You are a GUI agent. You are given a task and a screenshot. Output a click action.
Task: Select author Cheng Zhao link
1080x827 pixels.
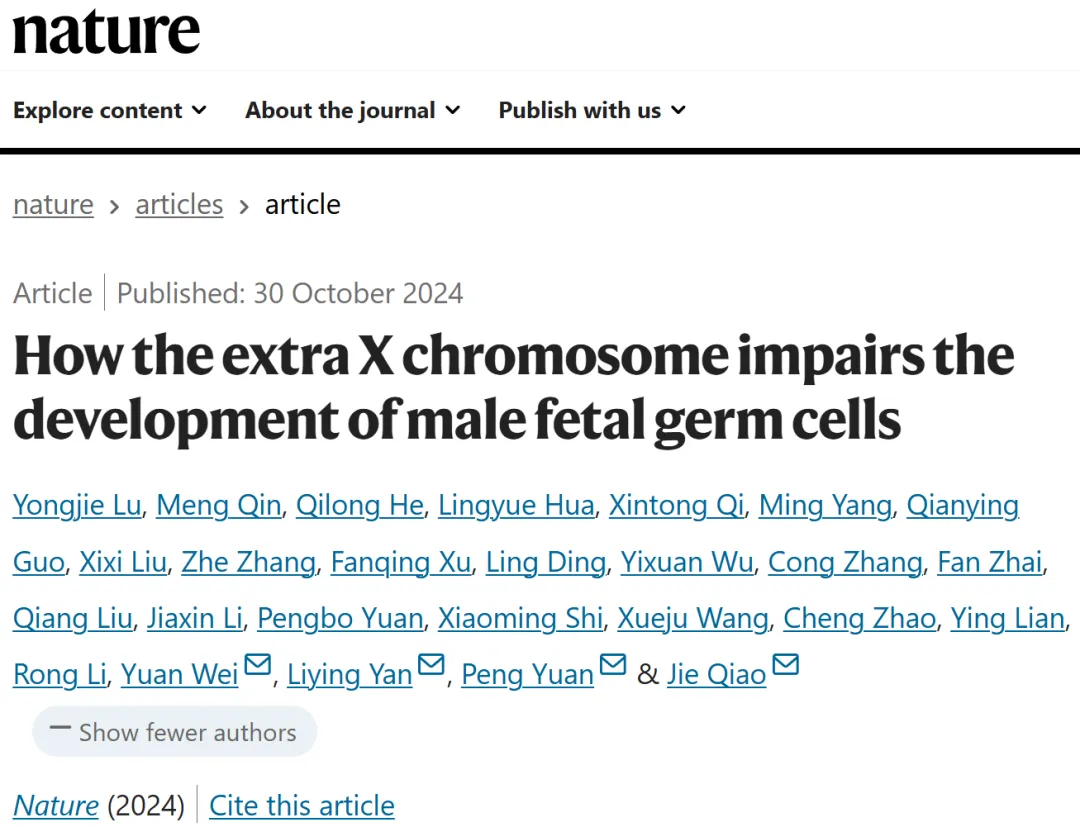point(860,618)
